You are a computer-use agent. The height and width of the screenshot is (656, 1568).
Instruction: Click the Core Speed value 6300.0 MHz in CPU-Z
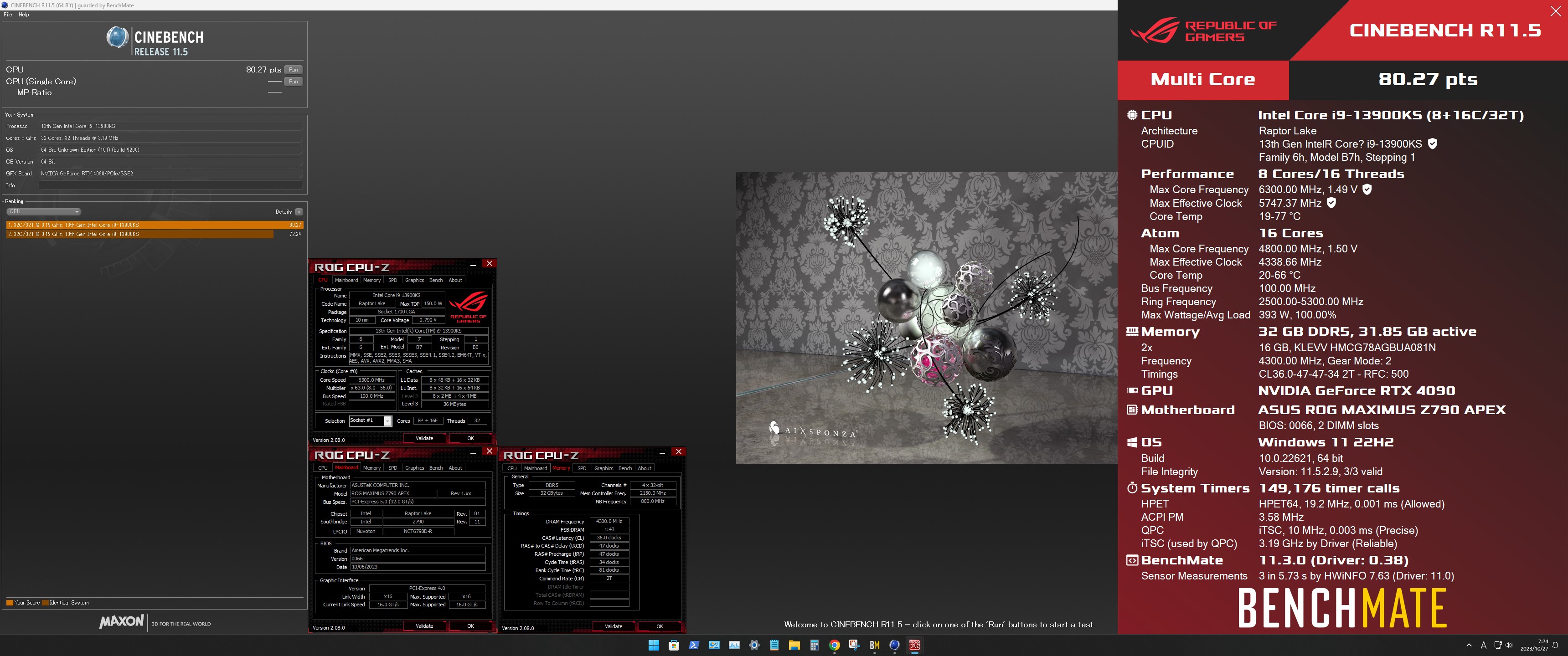371,380
